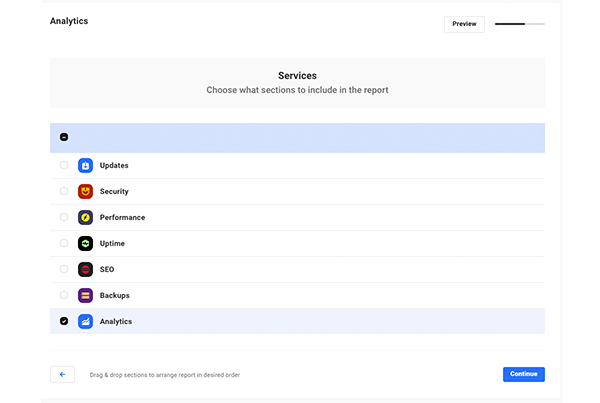Click the SEO service icon

(x=85, y=269)
